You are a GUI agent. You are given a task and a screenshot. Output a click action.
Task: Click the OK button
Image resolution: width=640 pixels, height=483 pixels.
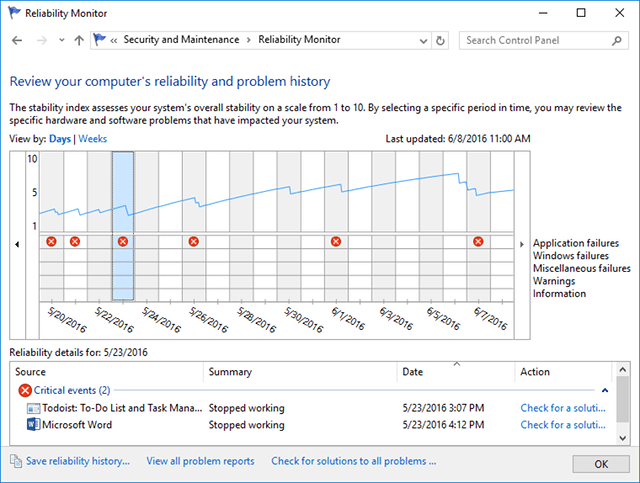(x=601, y=464)
